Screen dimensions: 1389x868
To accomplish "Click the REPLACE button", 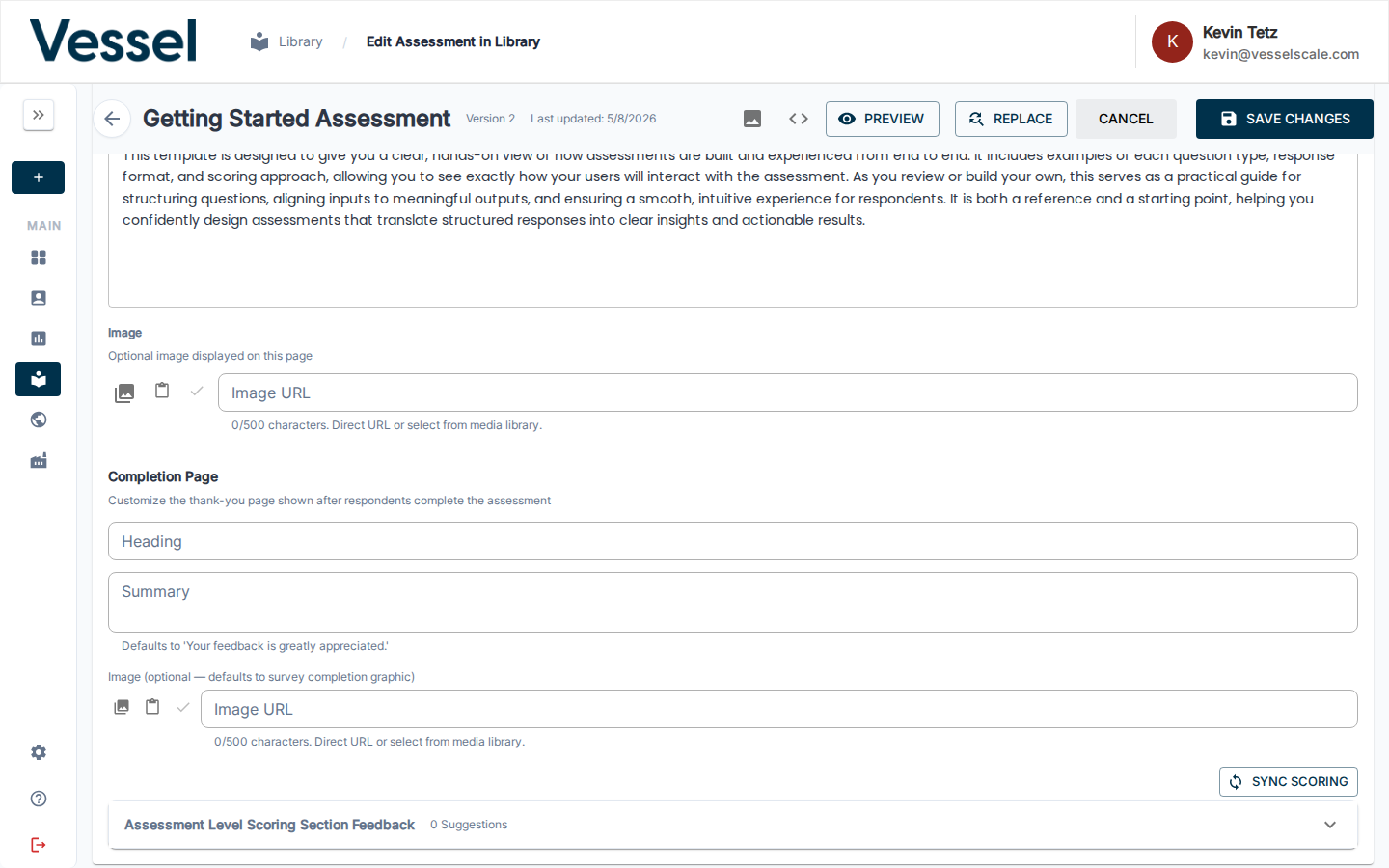I will [x=1011, y=119].
